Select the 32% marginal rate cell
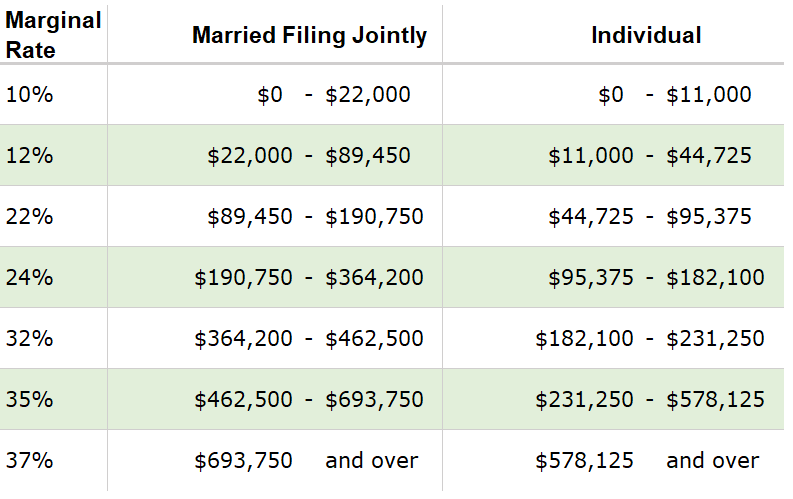 coord(28,339)
